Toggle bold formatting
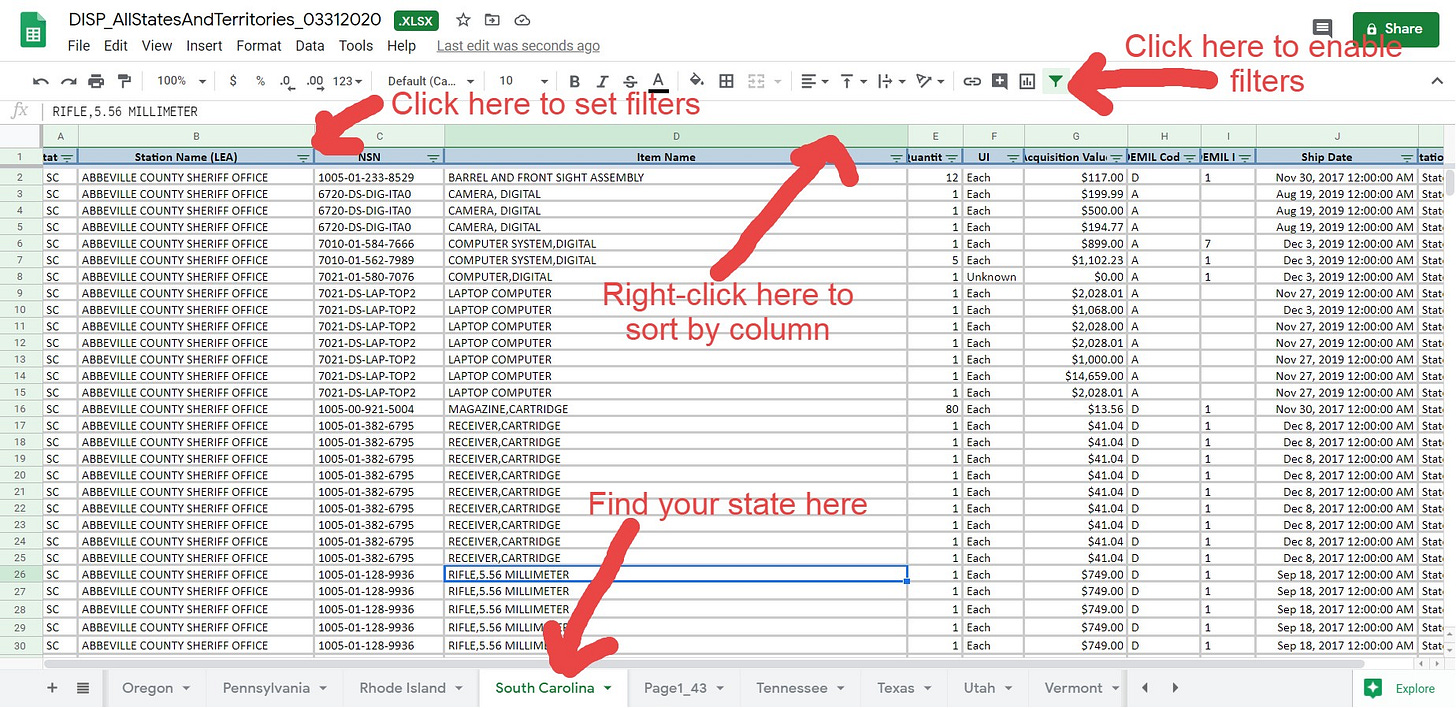This screenshot has height=708, width=1456. 574,81
